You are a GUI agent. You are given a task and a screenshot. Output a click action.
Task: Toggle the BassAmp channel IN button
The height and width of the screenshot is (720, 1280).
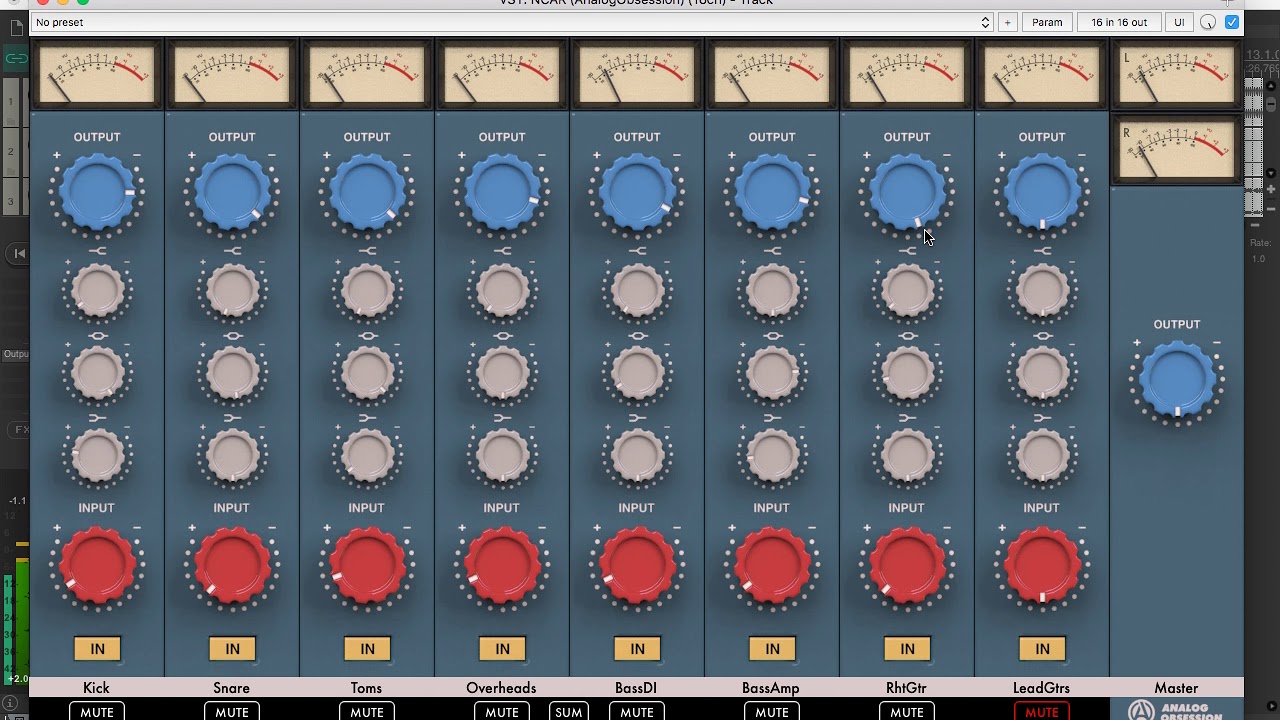772,649
